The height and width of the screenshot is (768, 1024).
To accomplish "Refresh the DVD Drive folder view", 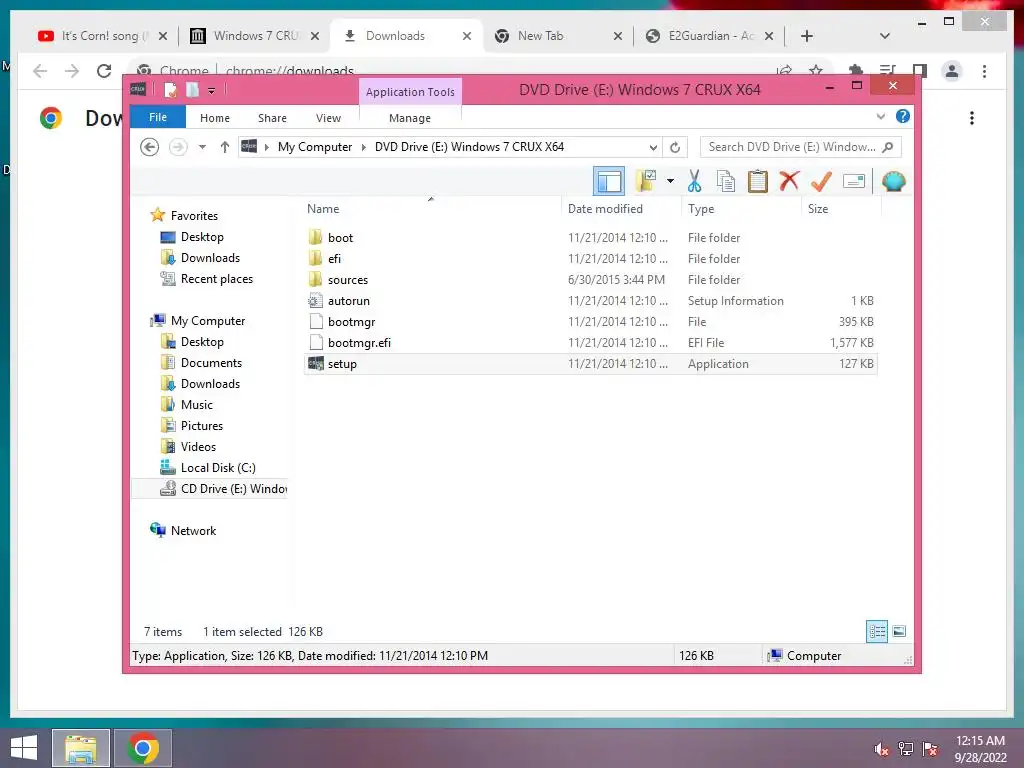I will click(x=675, y=147).
